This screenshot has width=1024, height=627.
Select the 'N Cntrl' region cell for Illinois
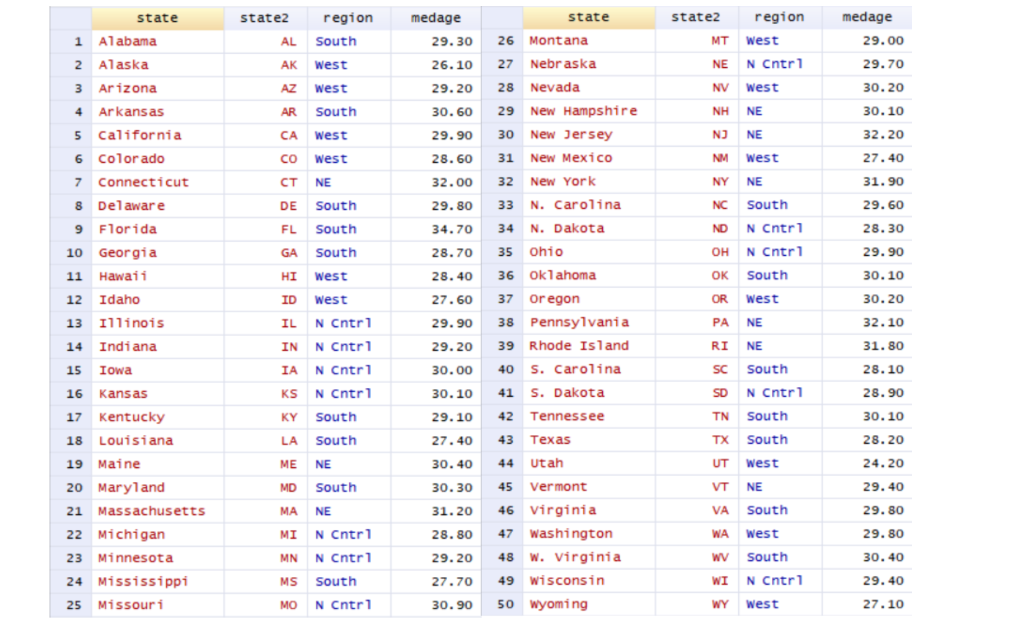tap(344, 323)
